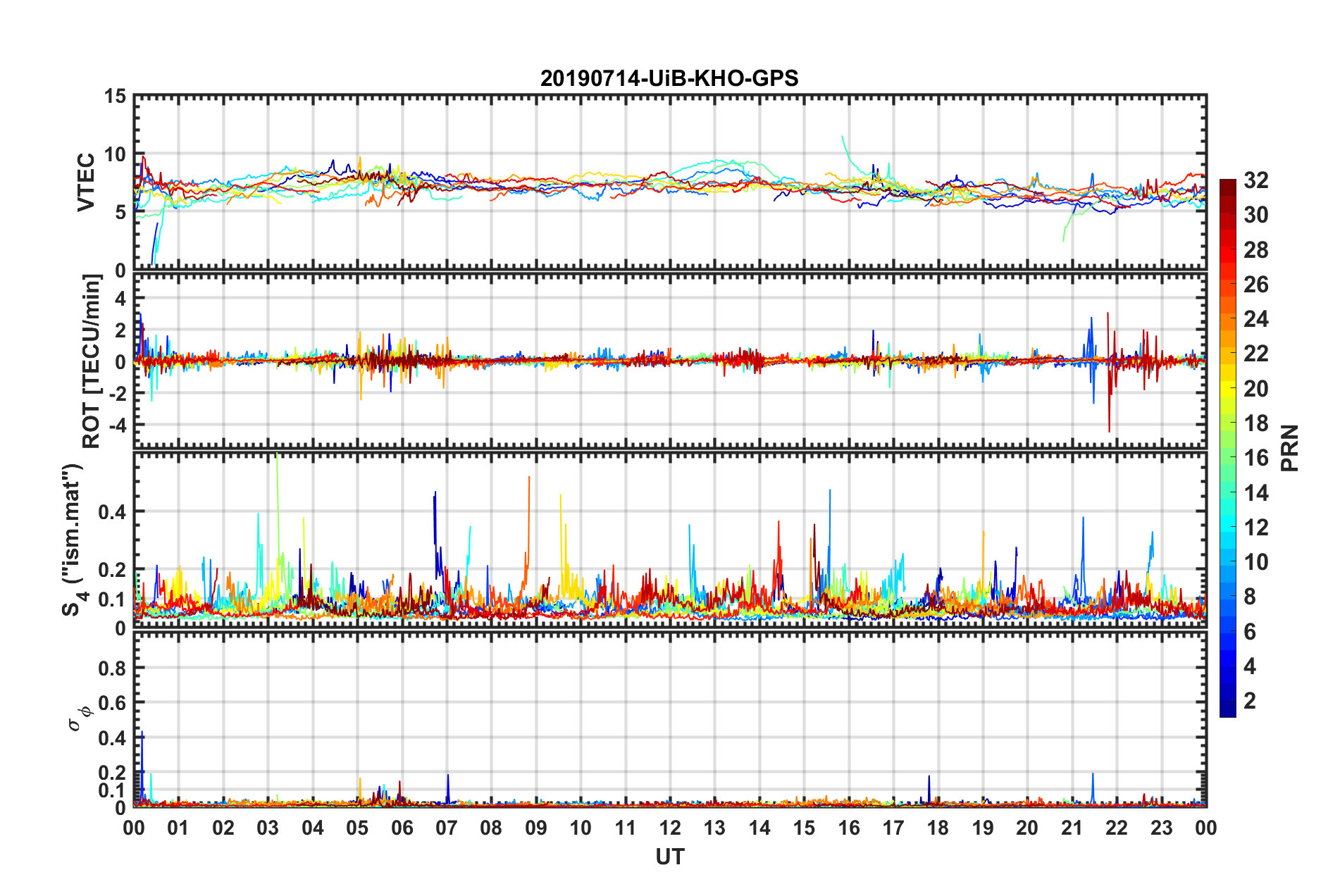Click the x-axis tick label 14

(759, 828)
